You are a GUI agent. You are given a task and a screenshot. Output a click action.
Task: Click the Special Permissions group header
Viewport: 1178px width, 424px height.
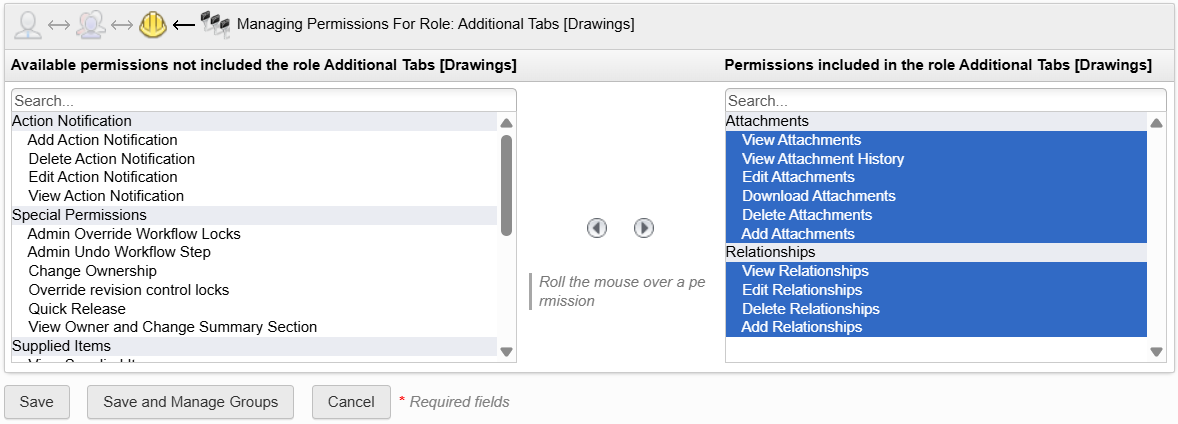click(79, 215)
